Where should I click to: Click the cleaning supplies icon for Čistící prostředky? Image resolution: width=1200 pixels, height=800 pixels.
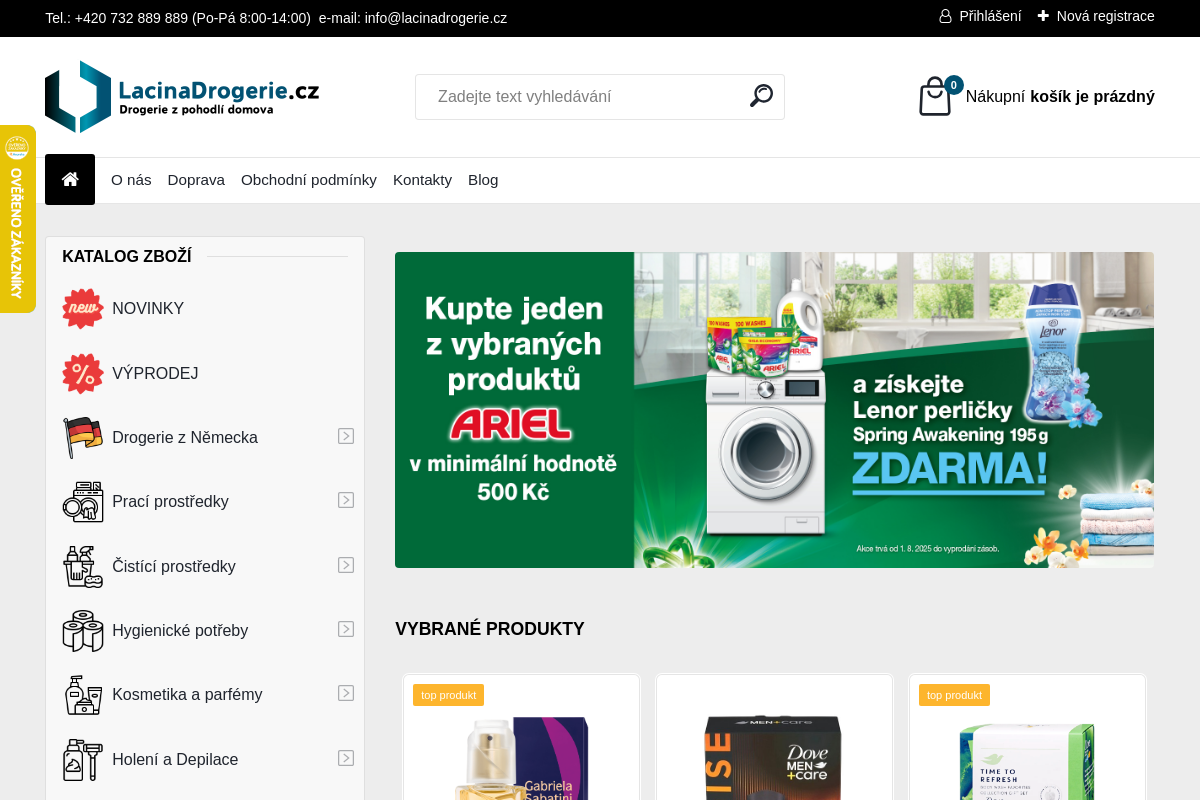[83, 566]
